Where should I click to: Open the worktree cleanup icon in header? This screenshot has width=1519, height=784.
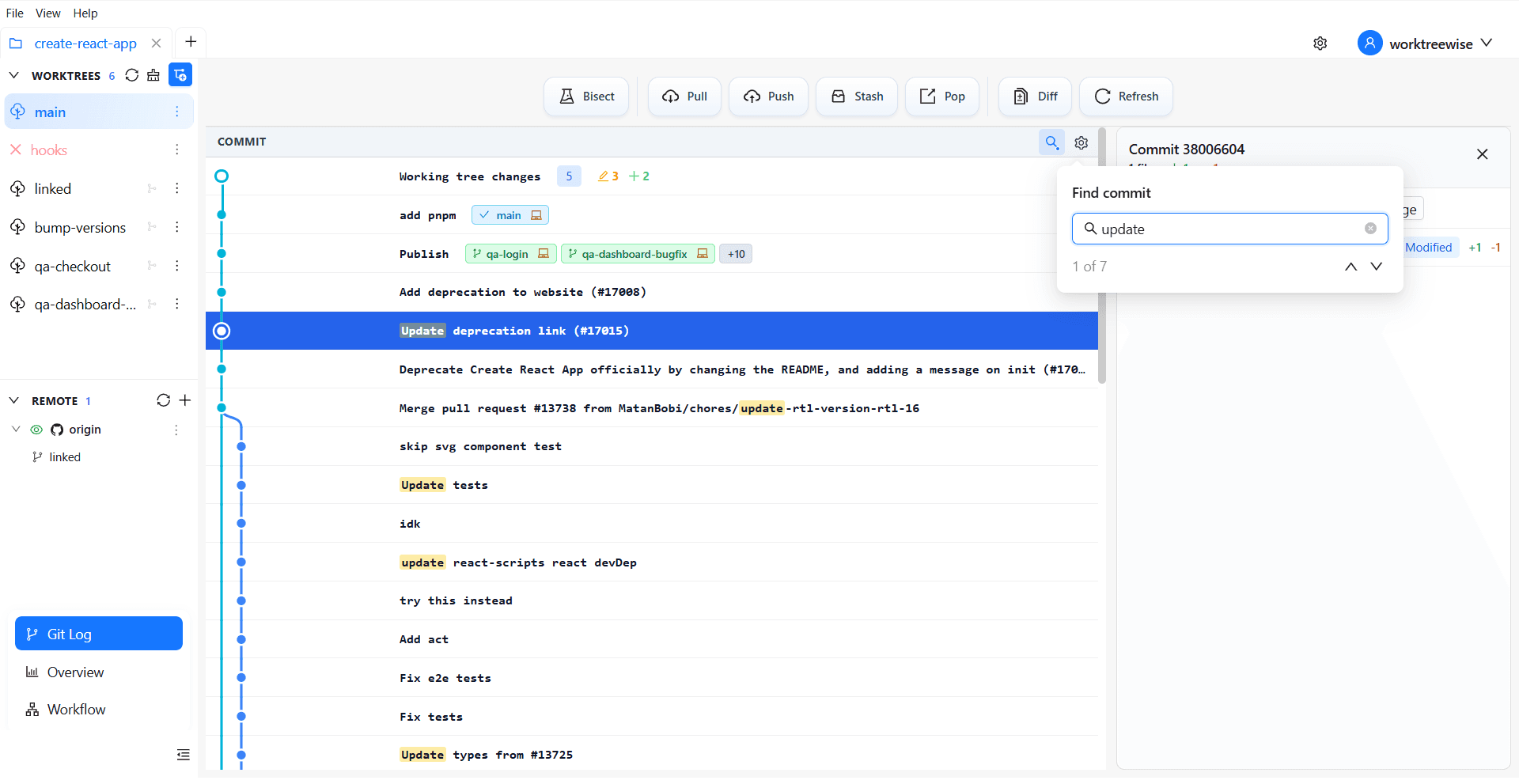pyautogui.click(x=153, y=75)
